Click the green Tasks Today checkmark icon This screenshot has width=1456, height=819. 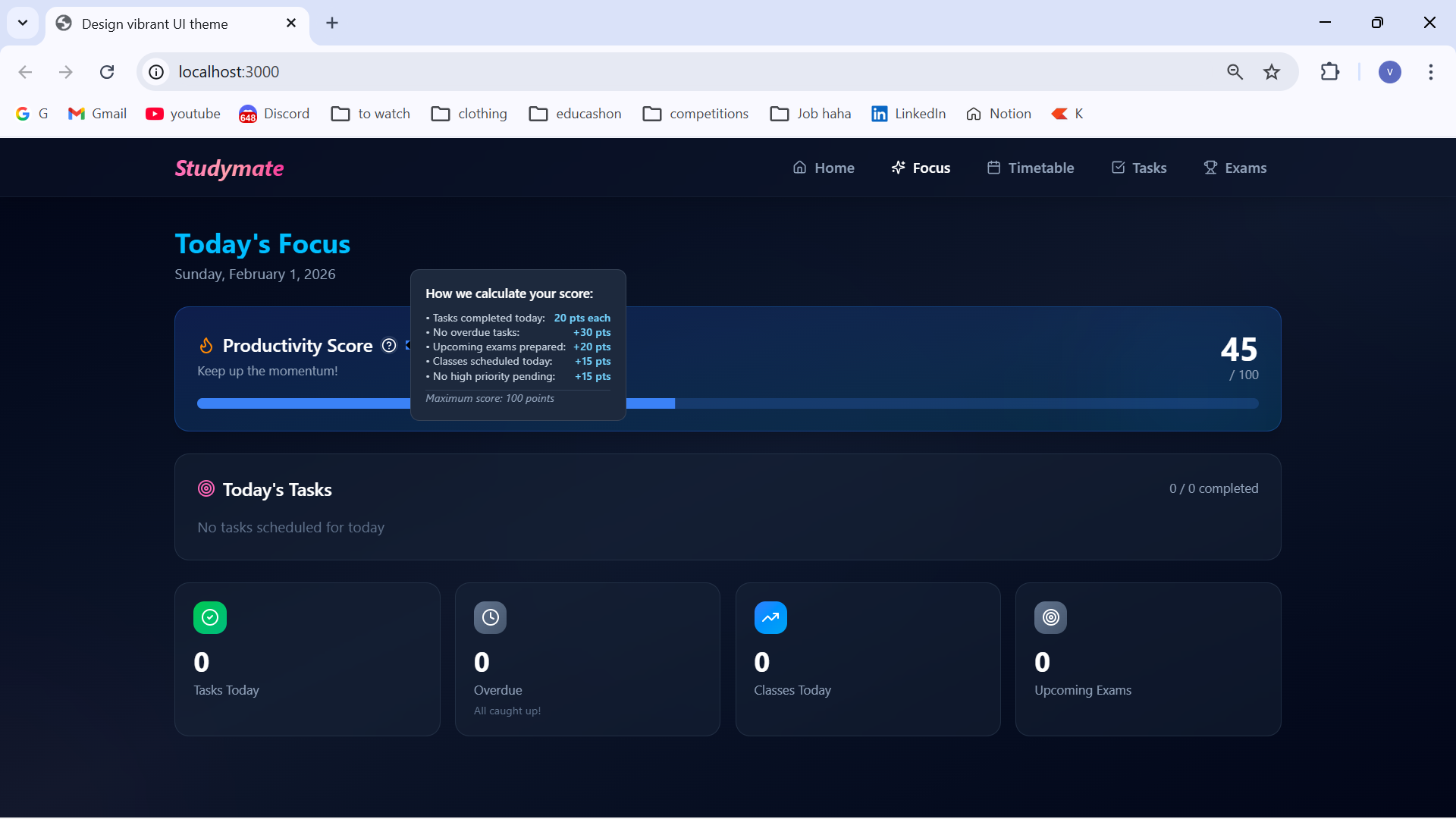210,617
